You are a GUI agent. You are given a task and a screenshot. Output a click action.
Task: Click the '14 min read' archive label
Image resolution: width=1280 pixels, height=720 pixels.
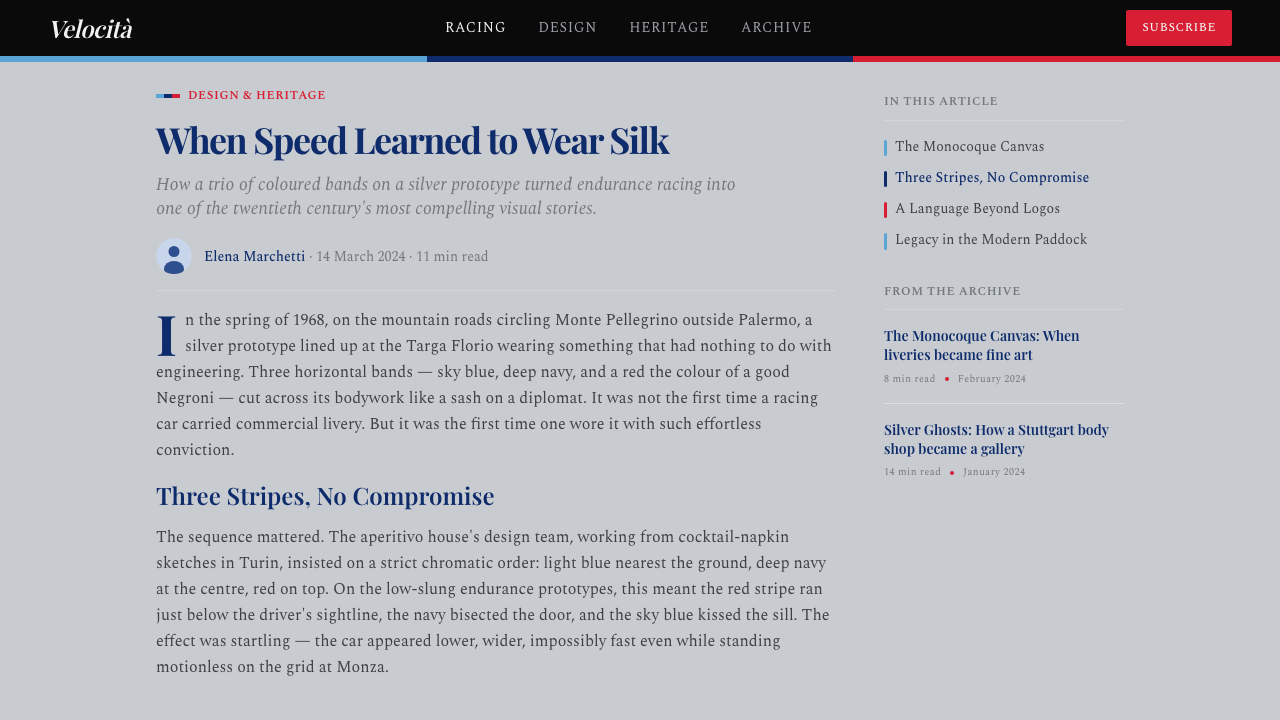click(912, 473)
